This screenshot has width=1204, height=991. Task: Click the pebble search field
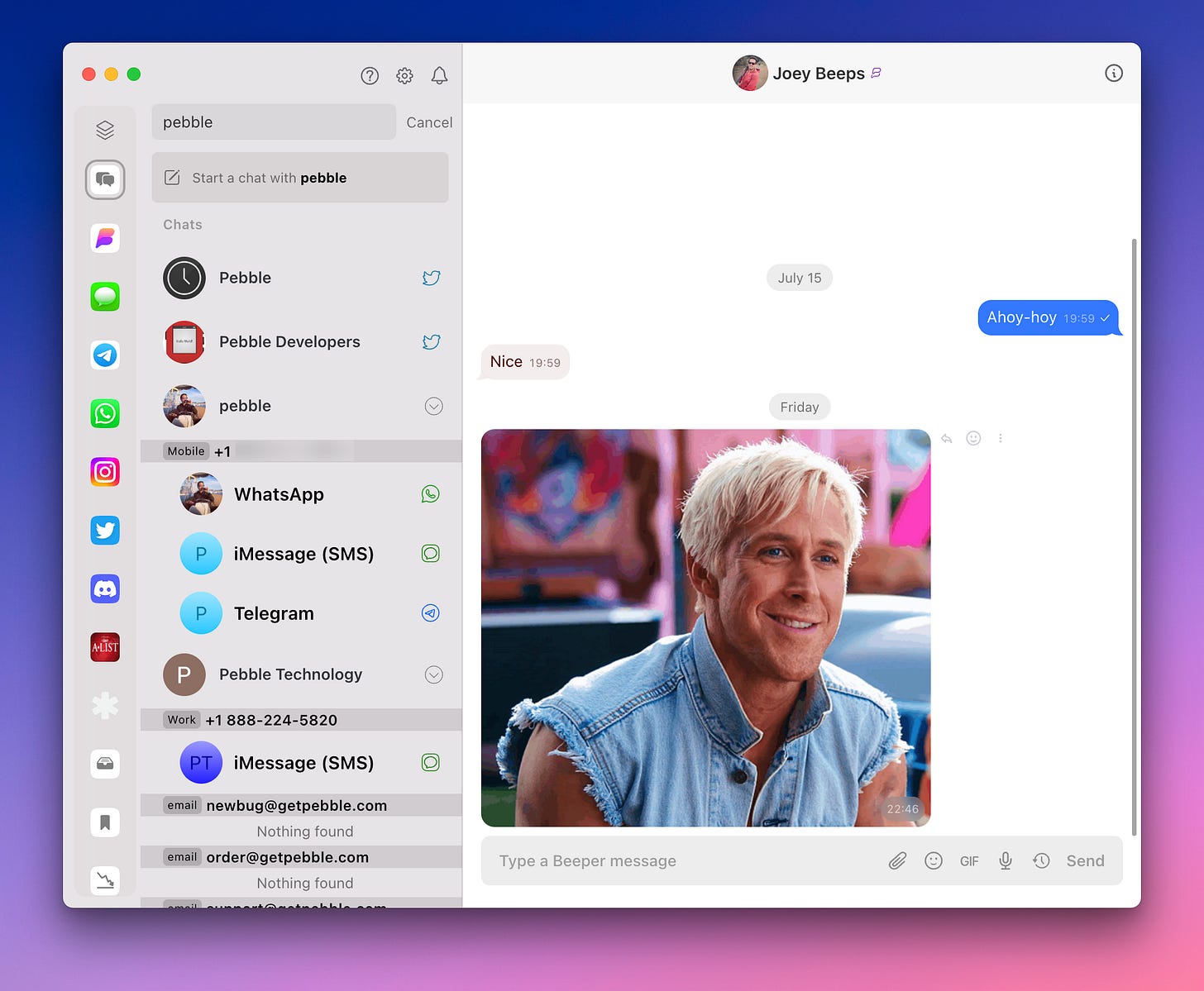click(274, 122)
